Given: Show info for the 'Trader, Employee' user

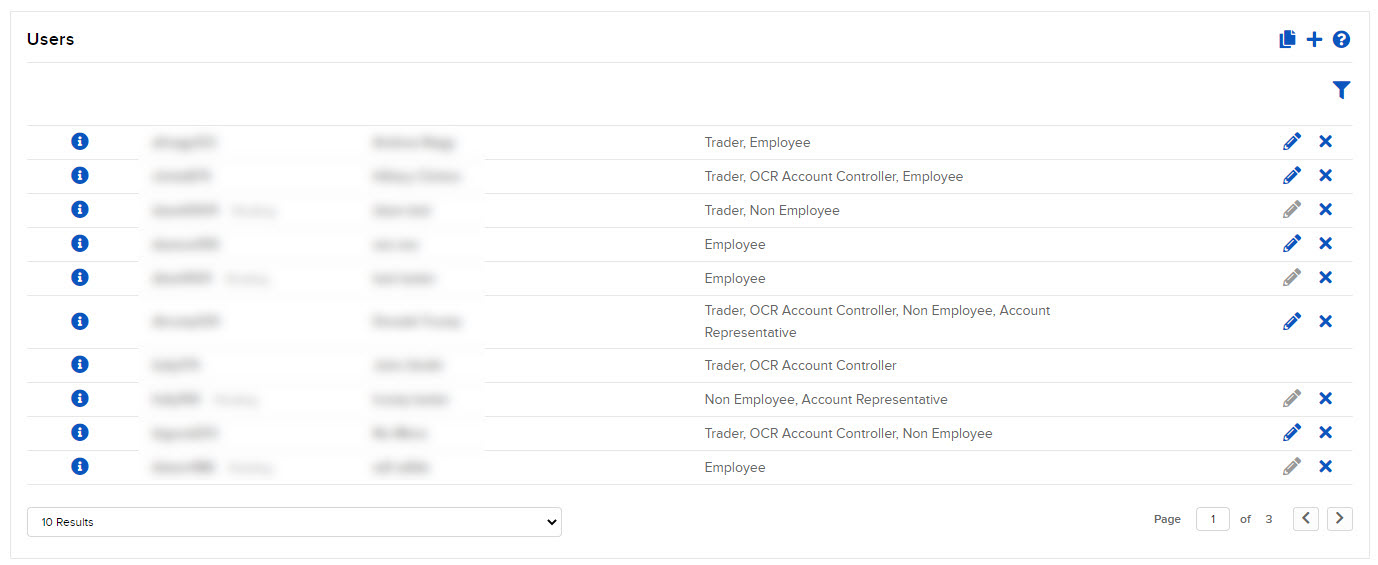Looking at the screenshot, I should click(80, 141).
